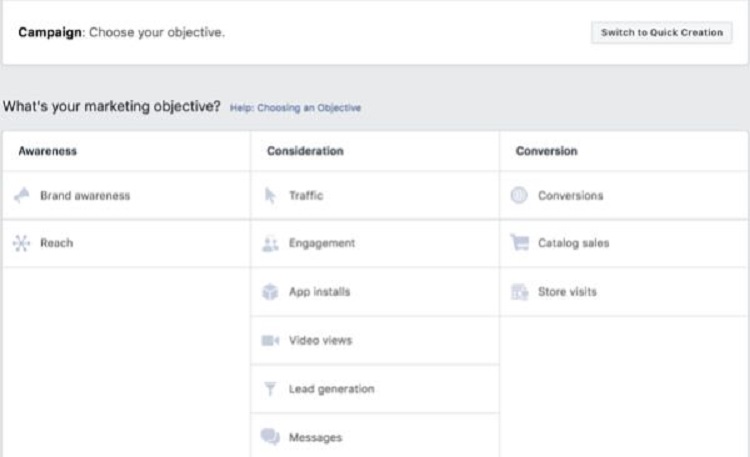
Task: Click the Lead generation funnel icon
Action: coord(270,389)
